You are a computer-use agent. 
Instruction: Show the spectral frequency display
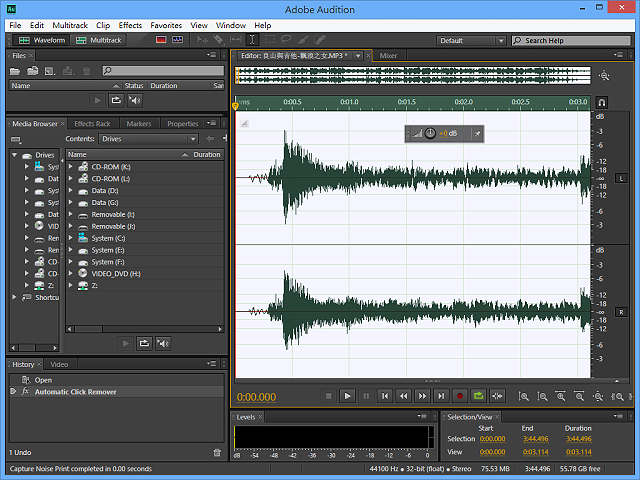coord(161,40)
